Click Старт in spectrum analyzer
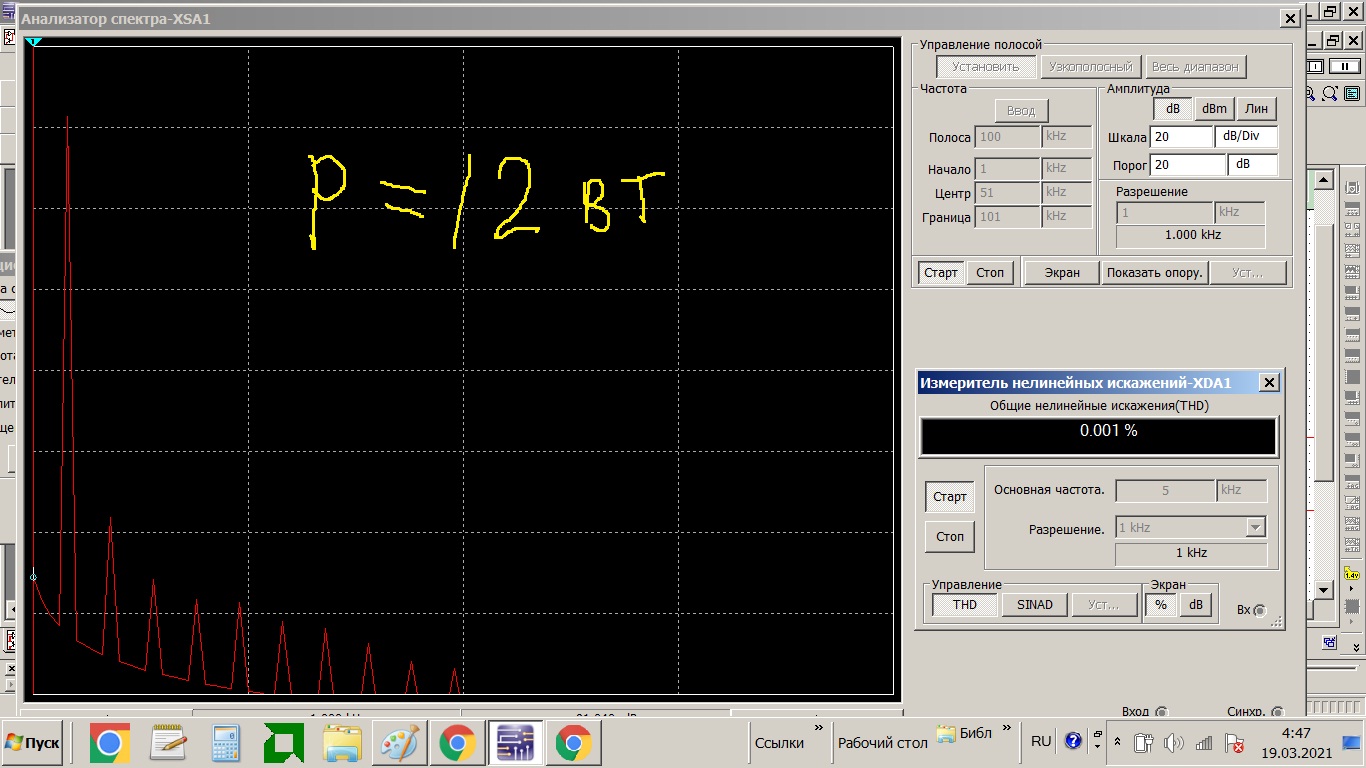Image resolution: width=1366 pixels, height=768 pixels. 941,273
